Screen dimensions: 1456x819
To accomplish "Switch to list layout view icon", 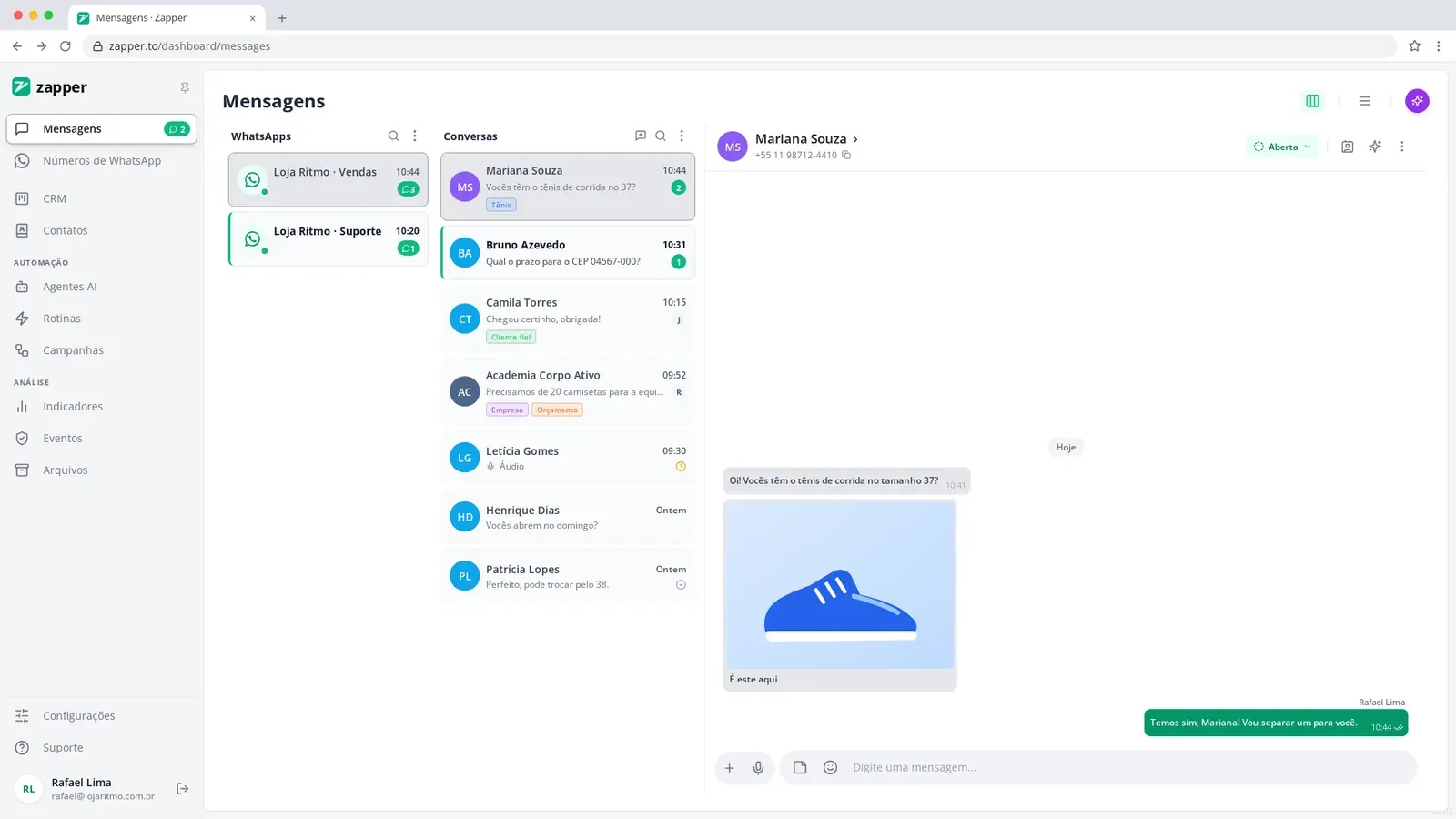I will pos(1365,101).
